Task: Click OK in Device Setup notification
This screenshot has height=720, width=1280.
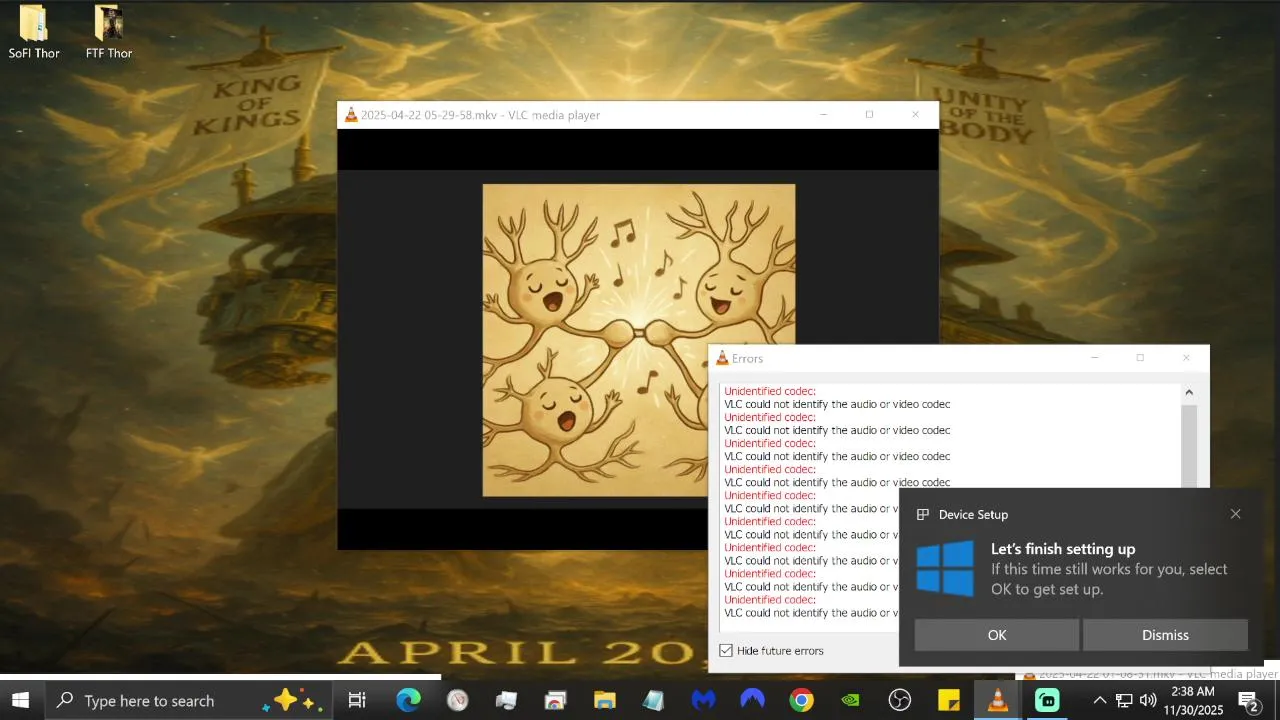Action: coord(997,635)
